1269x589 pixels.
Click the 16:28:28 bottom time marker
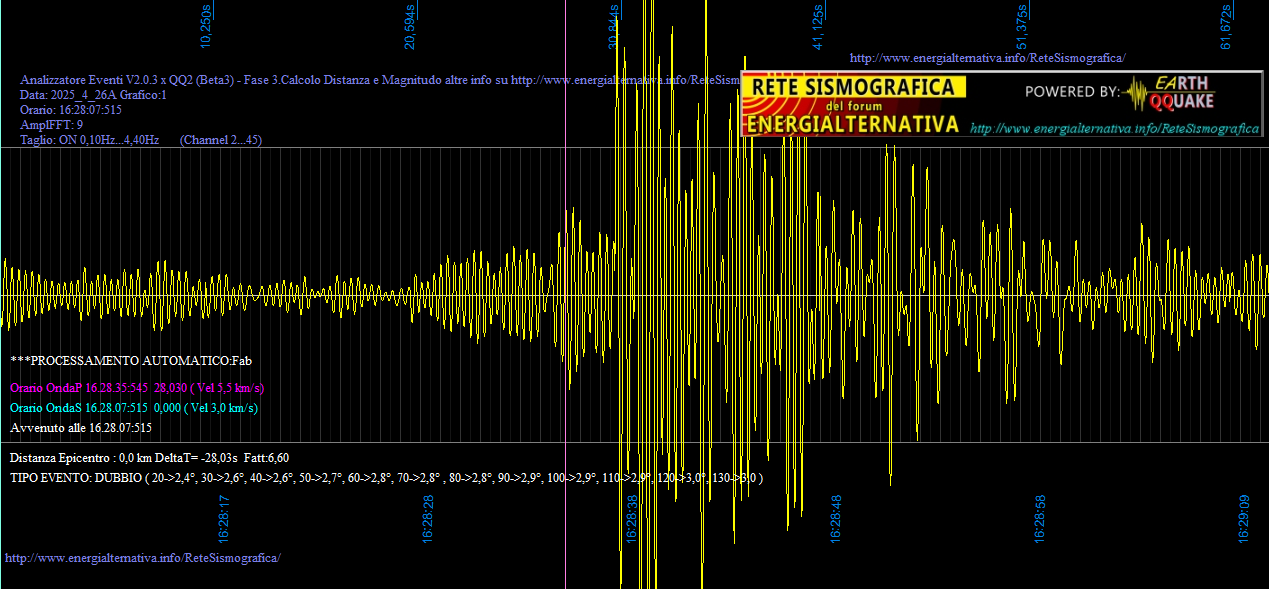[x=428, y=519]
